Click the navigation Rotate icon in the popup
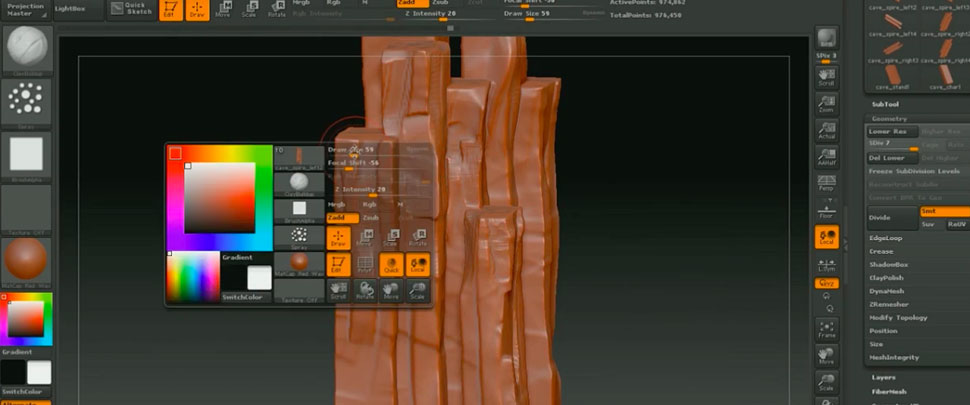The height and width of the screenshot is (405, 970). coord(365,291)
